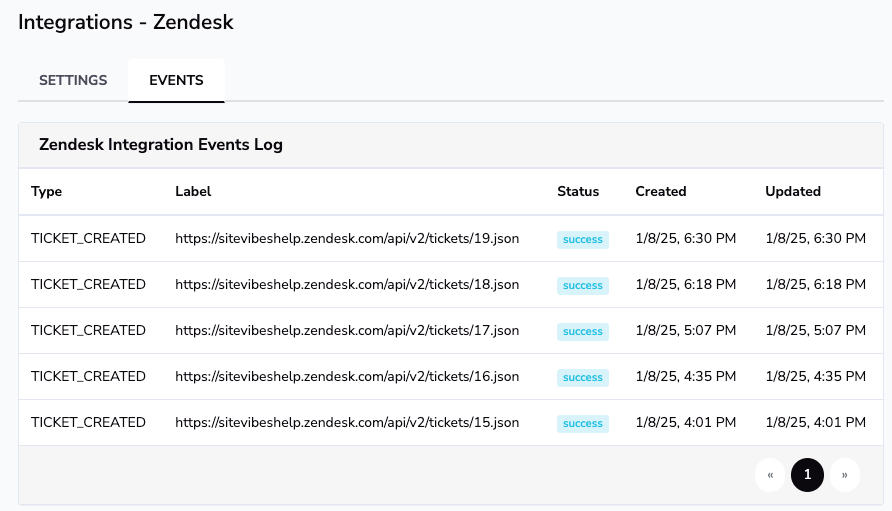The image size is (892, 511).
Task: Open the tickets/15.json label link
Action: 347,423
